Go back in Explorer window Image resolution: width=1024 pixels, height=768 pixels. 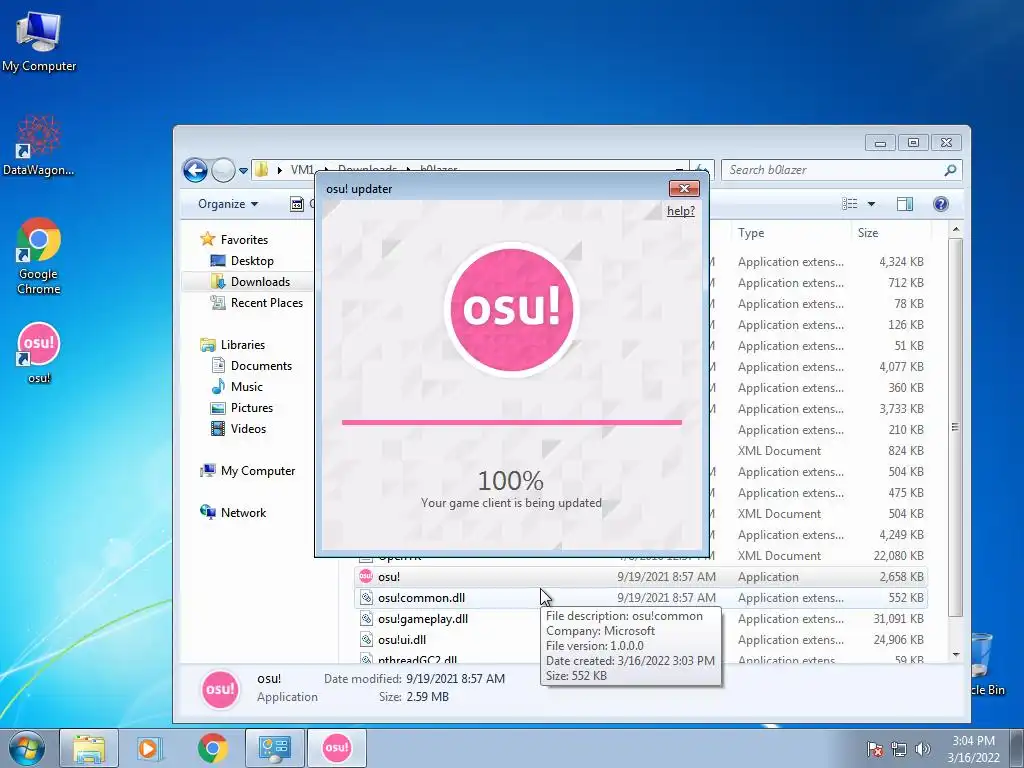click(195, 170)
